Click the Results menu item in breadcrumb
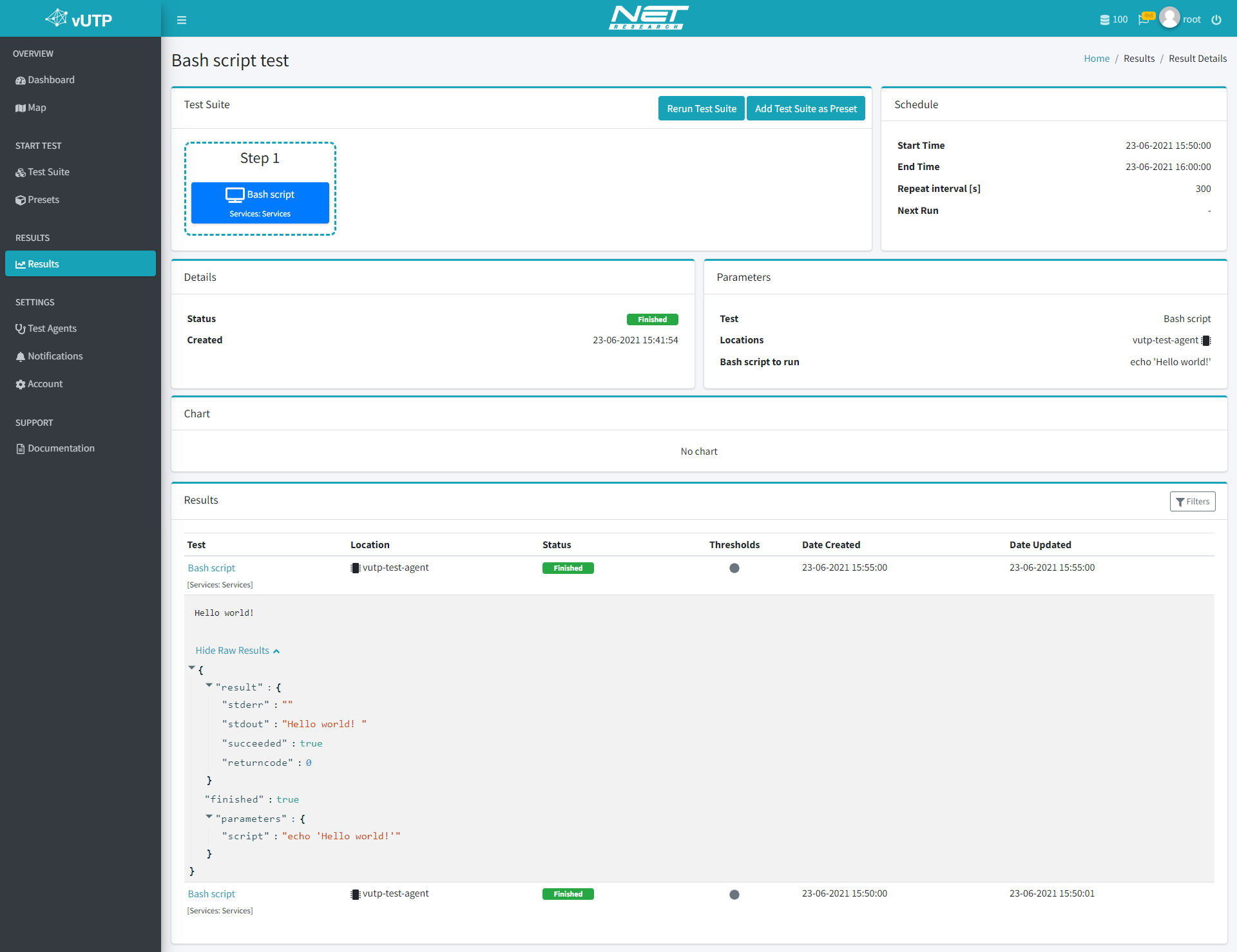The width and height of the screenshot is (1237, 952). tap(1137, 59)
